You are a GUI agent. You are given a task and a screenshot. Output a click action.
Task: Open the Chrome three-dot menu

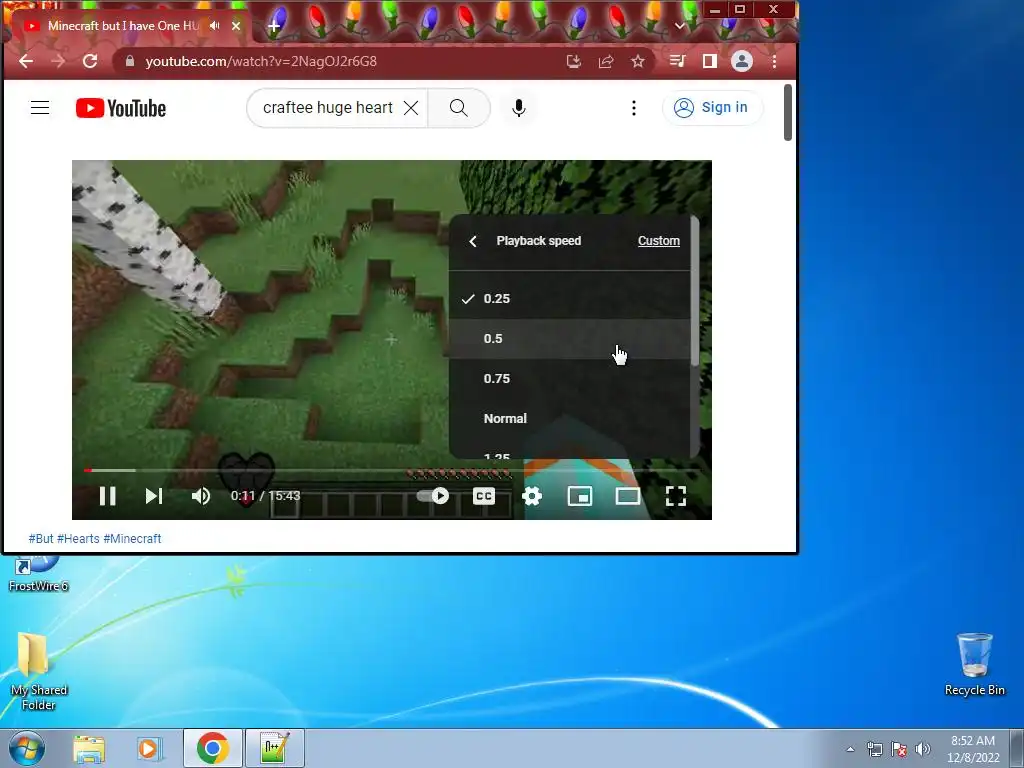(775, 61)
